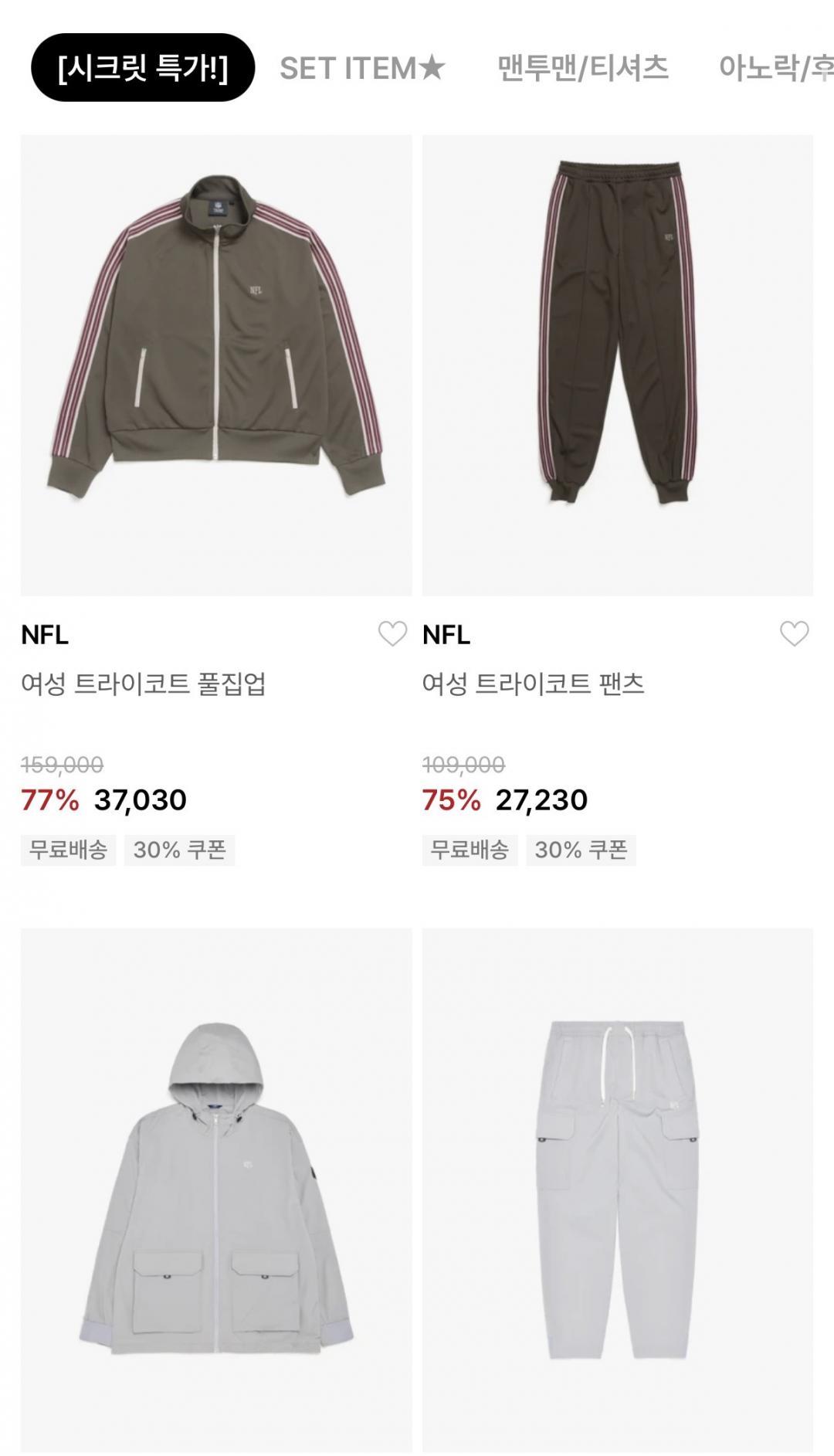The image size is (834, 1456).
Task: Click the 여성 트라이코트 팬츠 product title
Action: tap(533, 684)
